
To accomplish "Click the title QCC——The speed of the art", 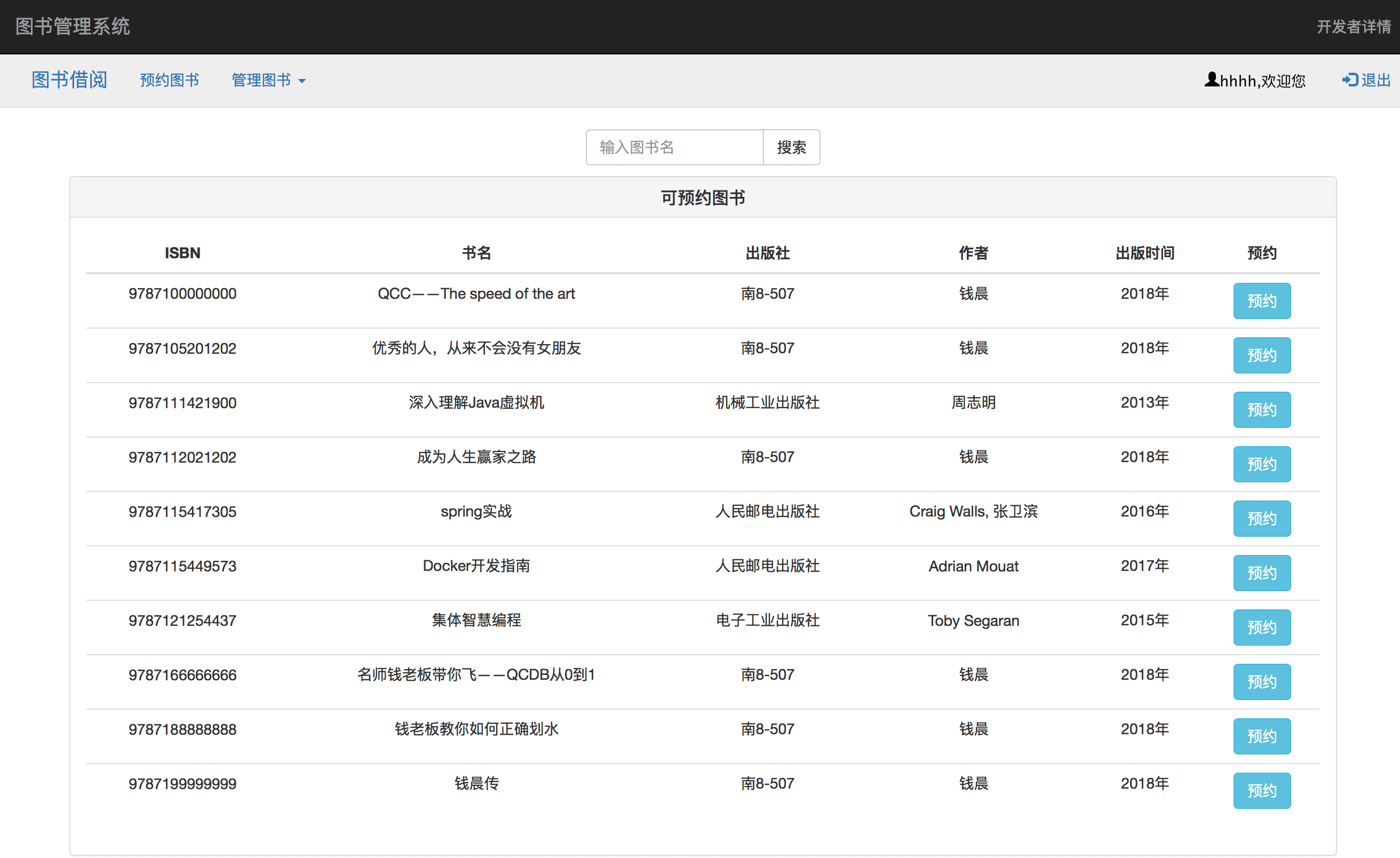I will tap(476, 294).
